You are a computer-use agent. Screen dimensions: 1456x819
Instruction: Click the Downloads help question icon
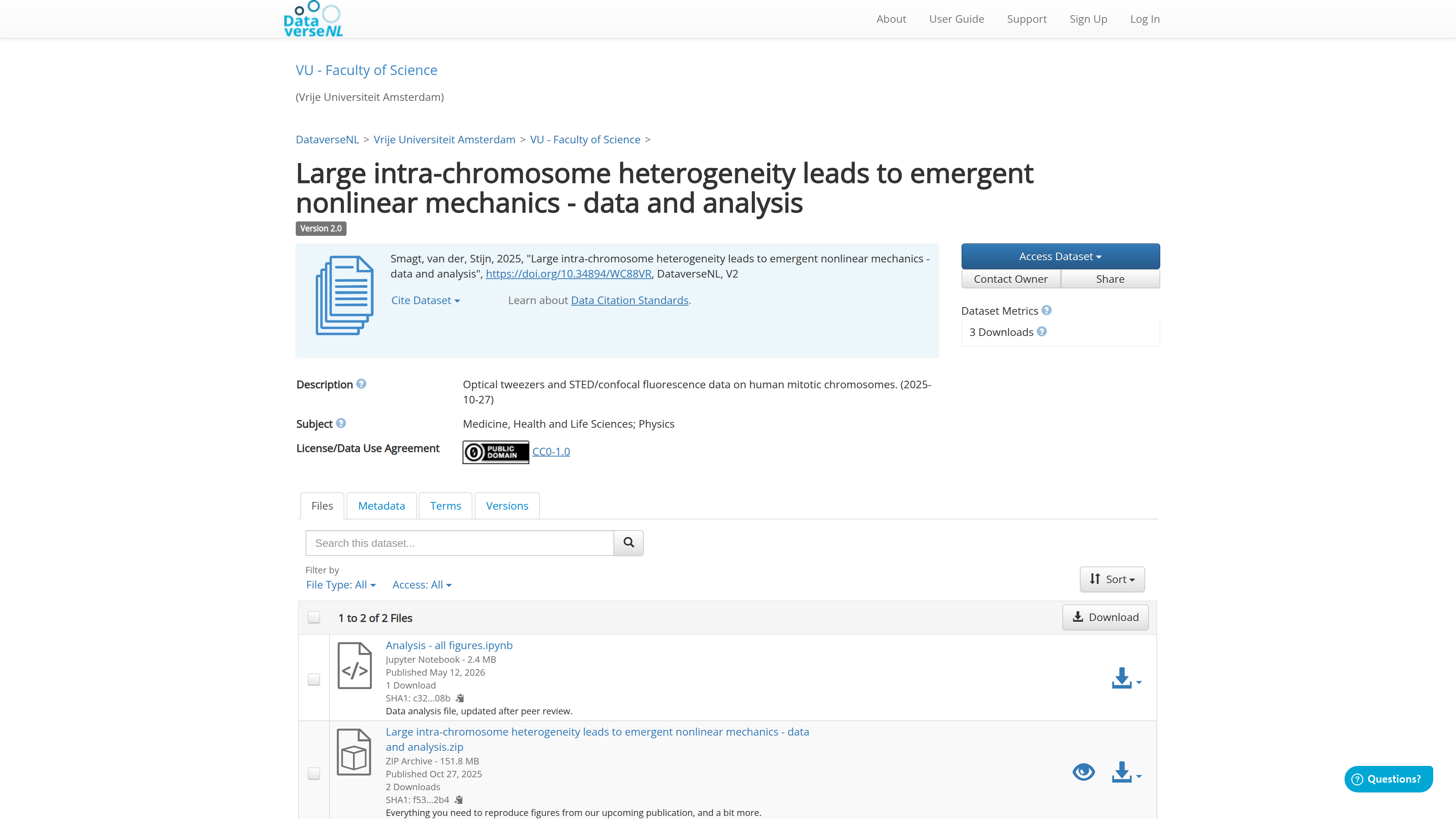(x=1042, y=332)
